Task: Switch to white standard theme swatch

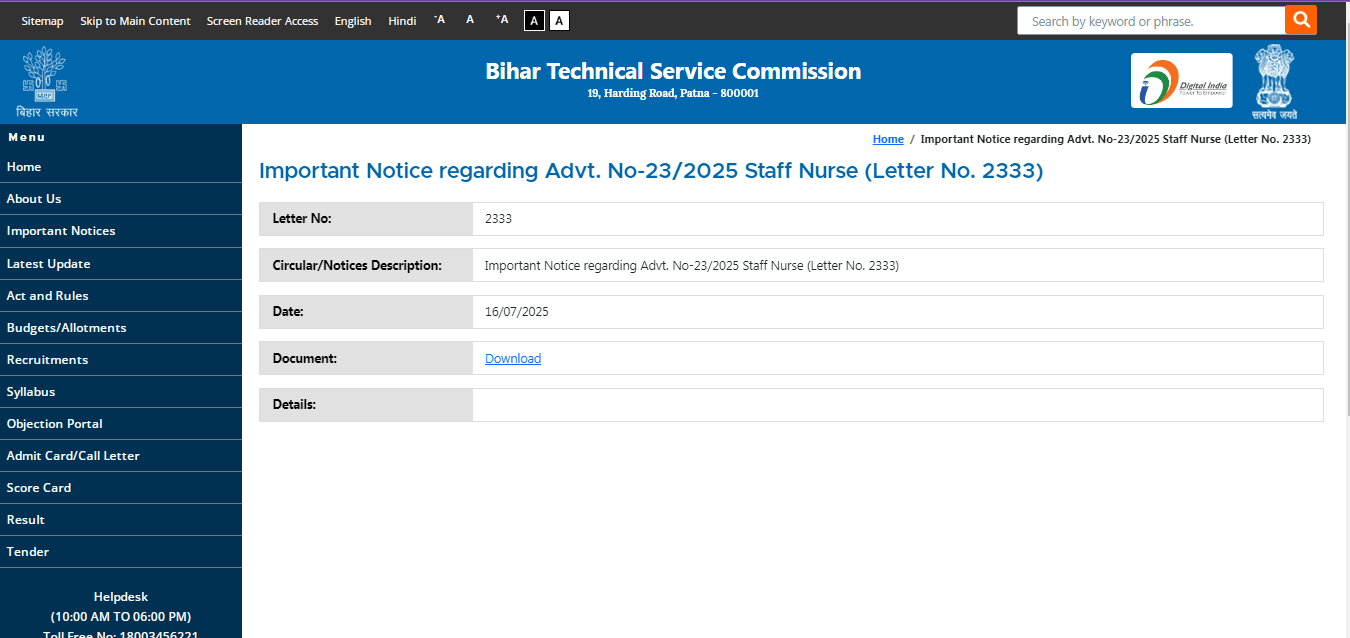Action: [x=559, y=20]
